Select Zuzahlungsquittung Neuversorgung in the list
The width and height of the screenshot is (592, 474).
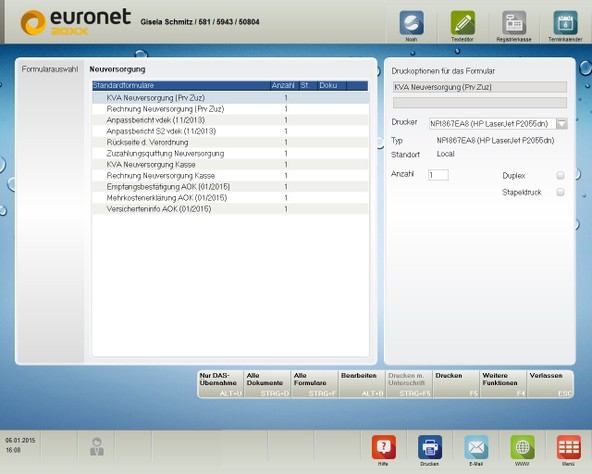pyautogui.click(x=230, y=154)
